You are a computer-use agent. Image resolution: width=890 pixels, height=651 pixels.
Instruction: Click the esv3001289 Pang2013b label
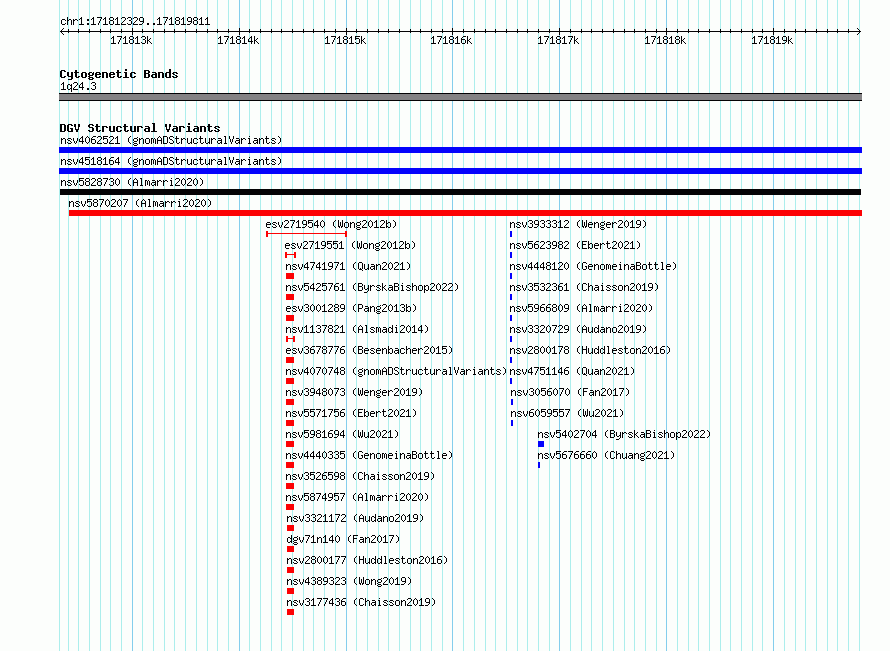[x=351, y=308]
